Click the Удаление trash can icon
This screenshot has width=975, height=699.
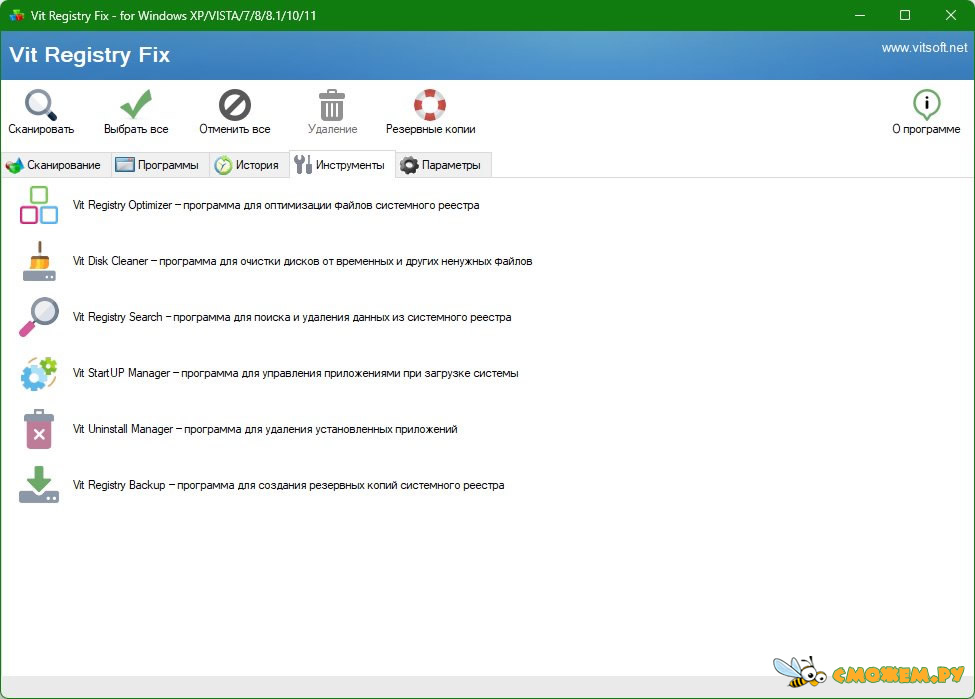click(x=331, y=104)
